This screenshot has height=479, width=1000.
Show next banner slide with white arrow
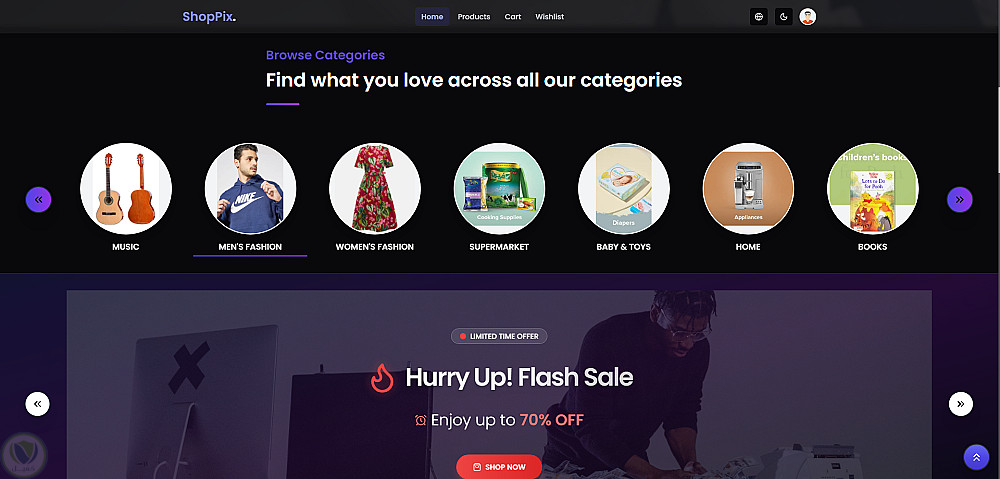coord(960,404)
